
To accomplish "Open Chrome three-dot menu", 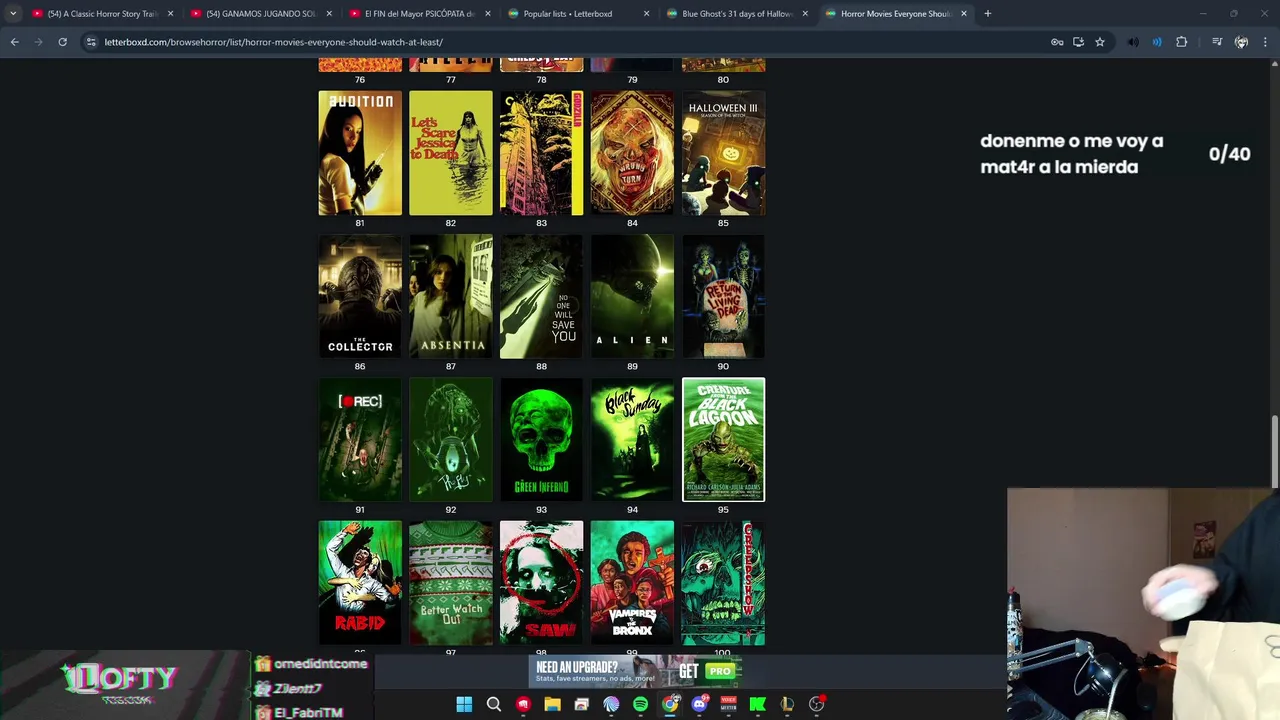I will point(1265,42).
